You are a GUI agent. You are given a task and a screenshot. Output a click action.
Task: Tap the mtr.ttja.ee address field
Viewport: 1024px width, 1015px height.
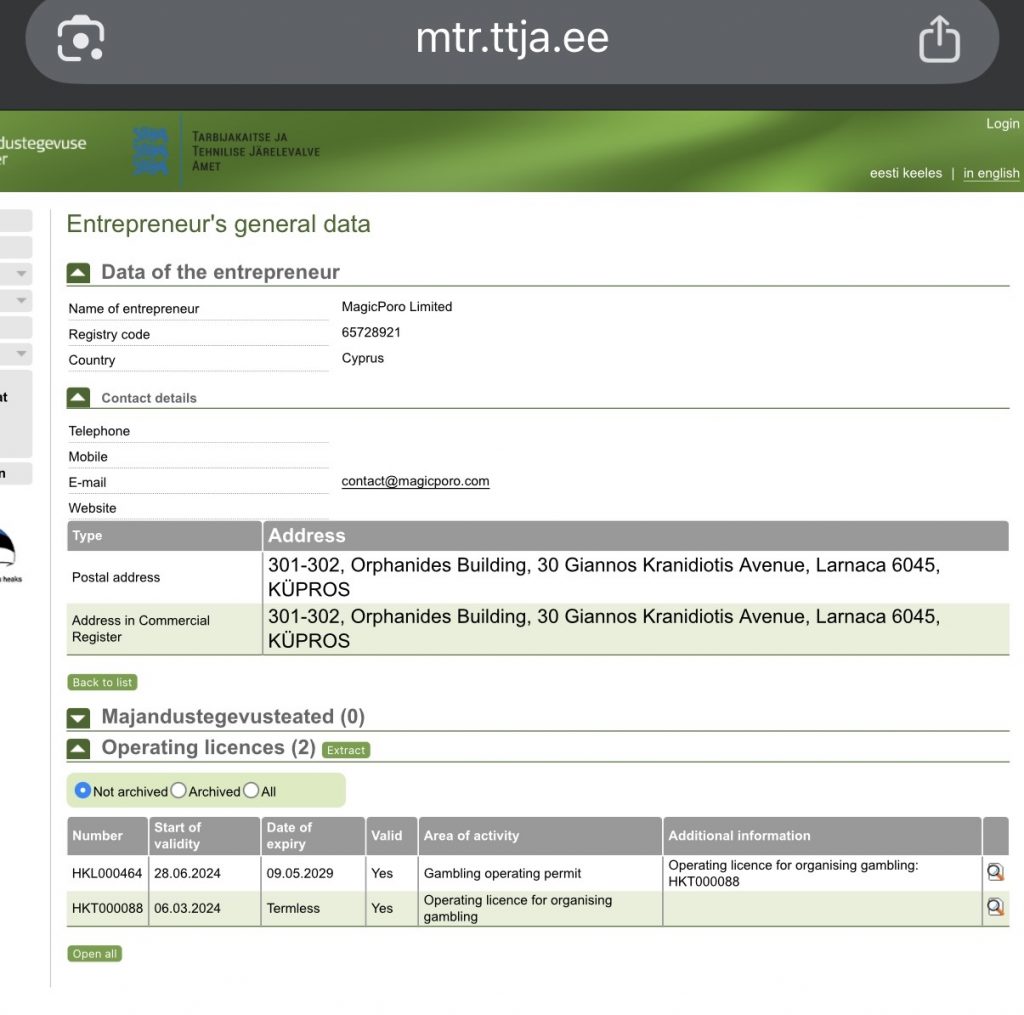pyautogui.click(x=512, y=38)
